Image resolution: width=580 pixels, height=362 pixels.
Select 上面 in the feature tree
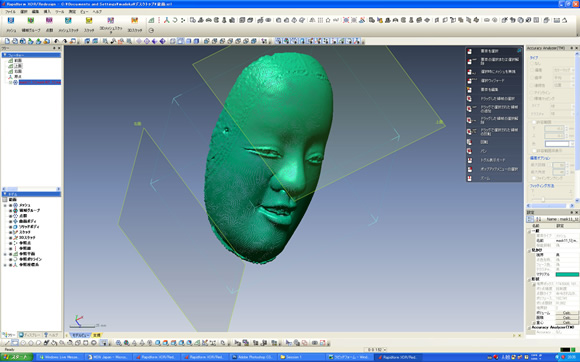tap(18, 66)
